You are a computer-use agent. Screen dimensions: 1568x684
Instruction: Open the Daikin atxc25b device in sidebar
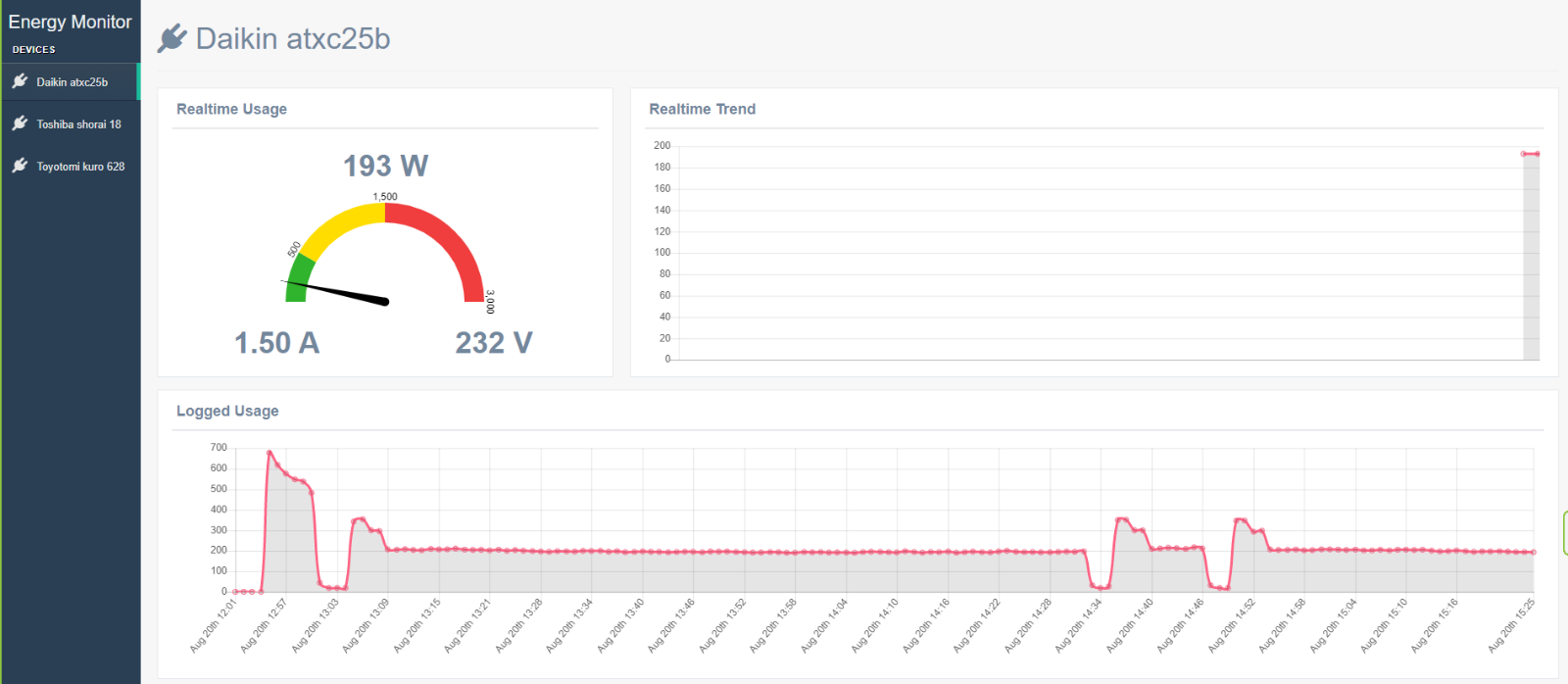pyautogui.click(x=71, y=82)
